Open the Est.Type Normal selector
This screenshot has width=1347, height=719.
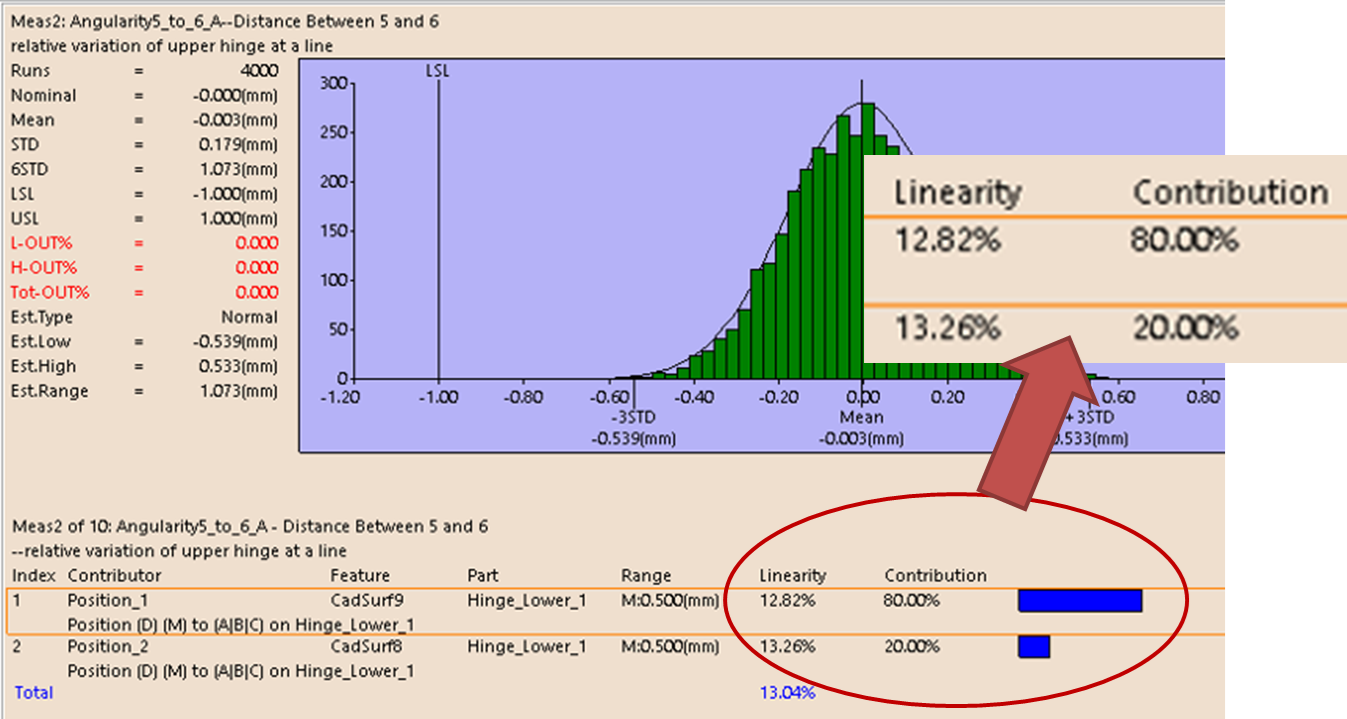250,317
